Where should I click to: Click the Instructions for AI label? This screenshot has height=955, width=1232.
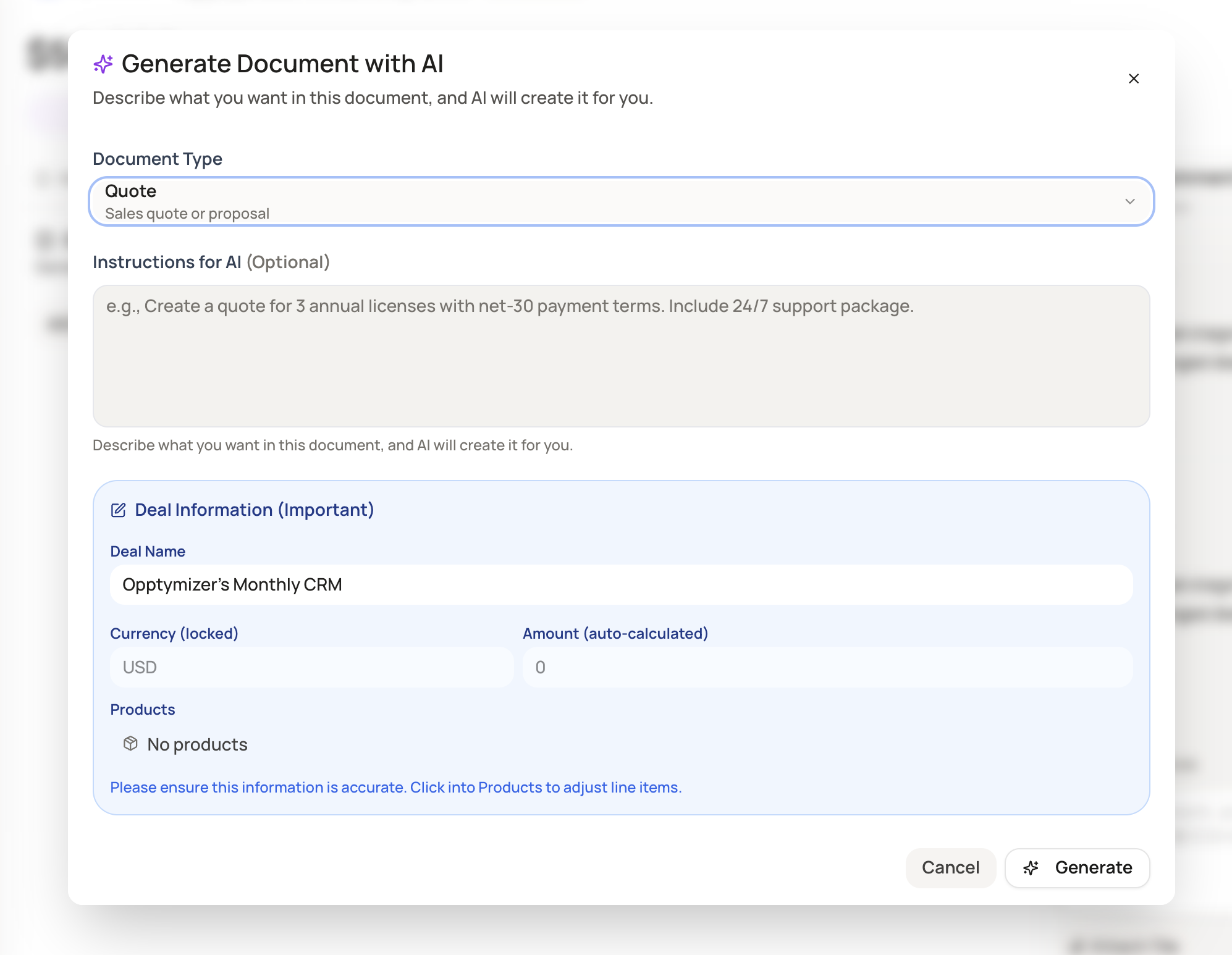211,262
